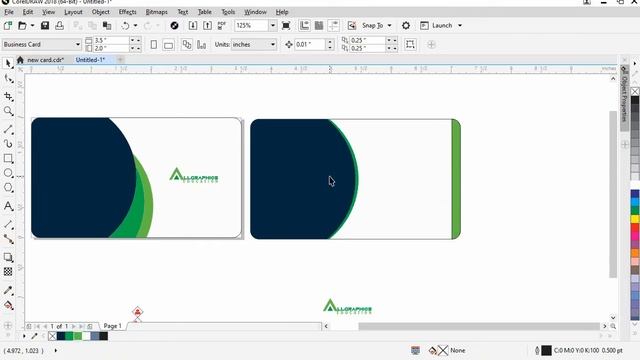Toggle show grid button
640x360 pixels.
pos(319,25)
